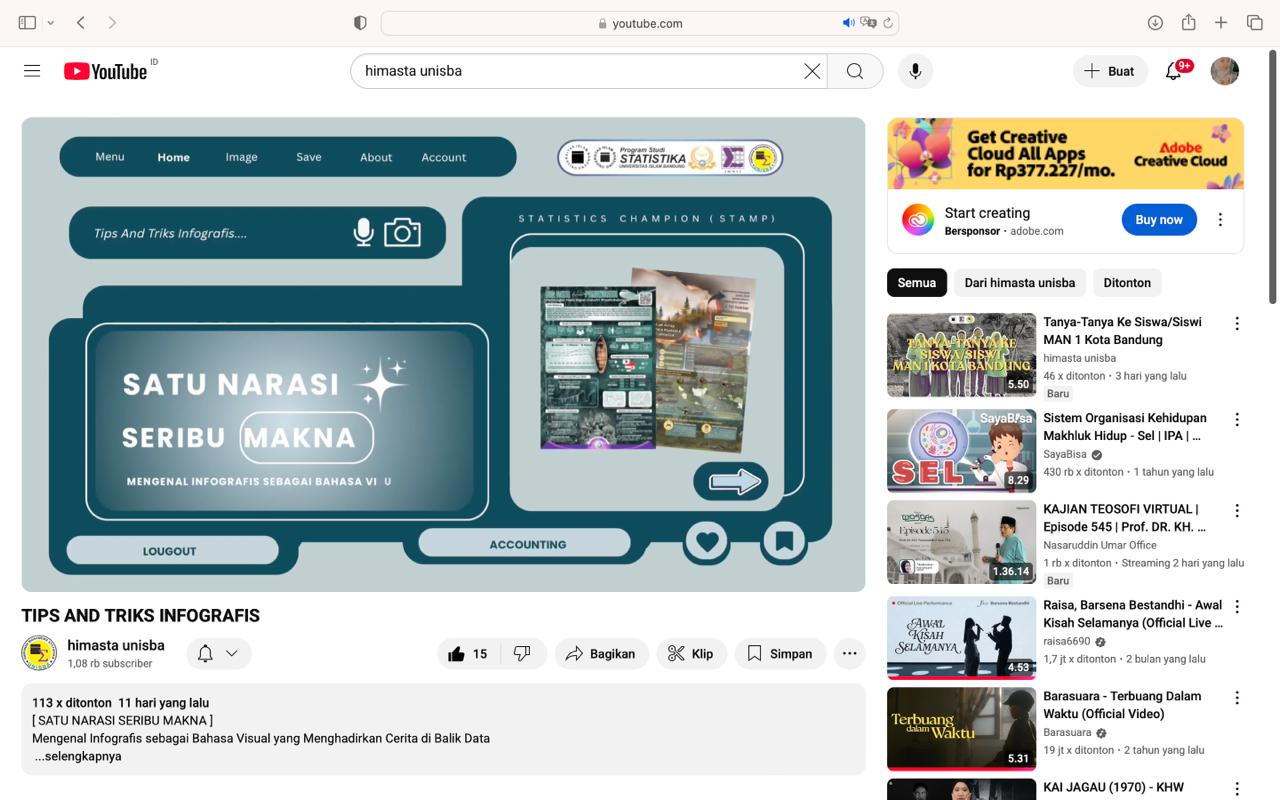Screen dimensions: 1280x800
Task: Open Safari downloads icon
Action: [x=1155, y=23]
